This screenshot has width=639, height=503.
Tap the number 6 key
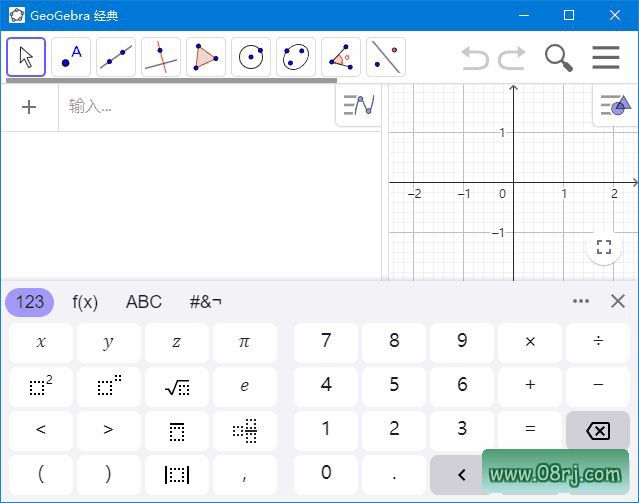(x=462, y=386)
